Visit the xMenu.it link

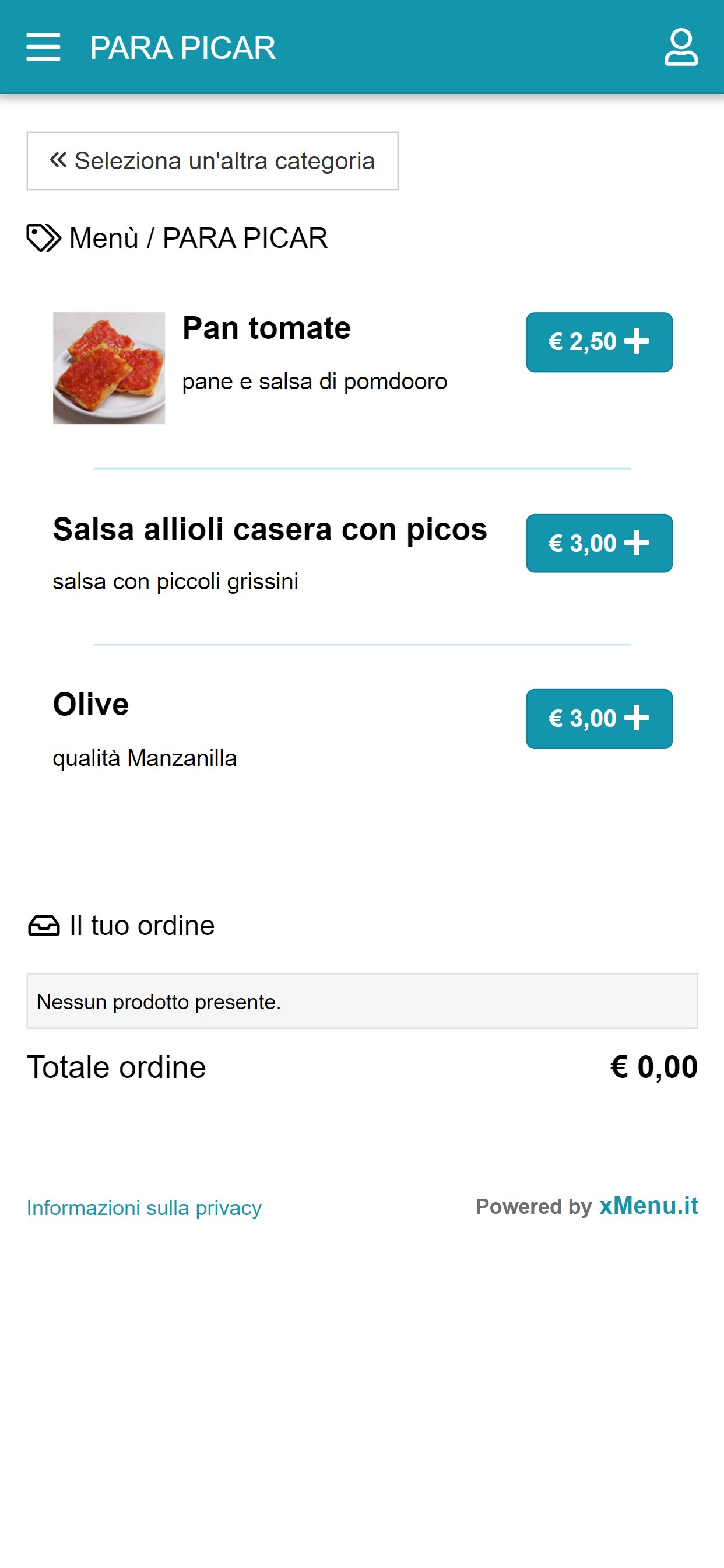(649, 1206)
